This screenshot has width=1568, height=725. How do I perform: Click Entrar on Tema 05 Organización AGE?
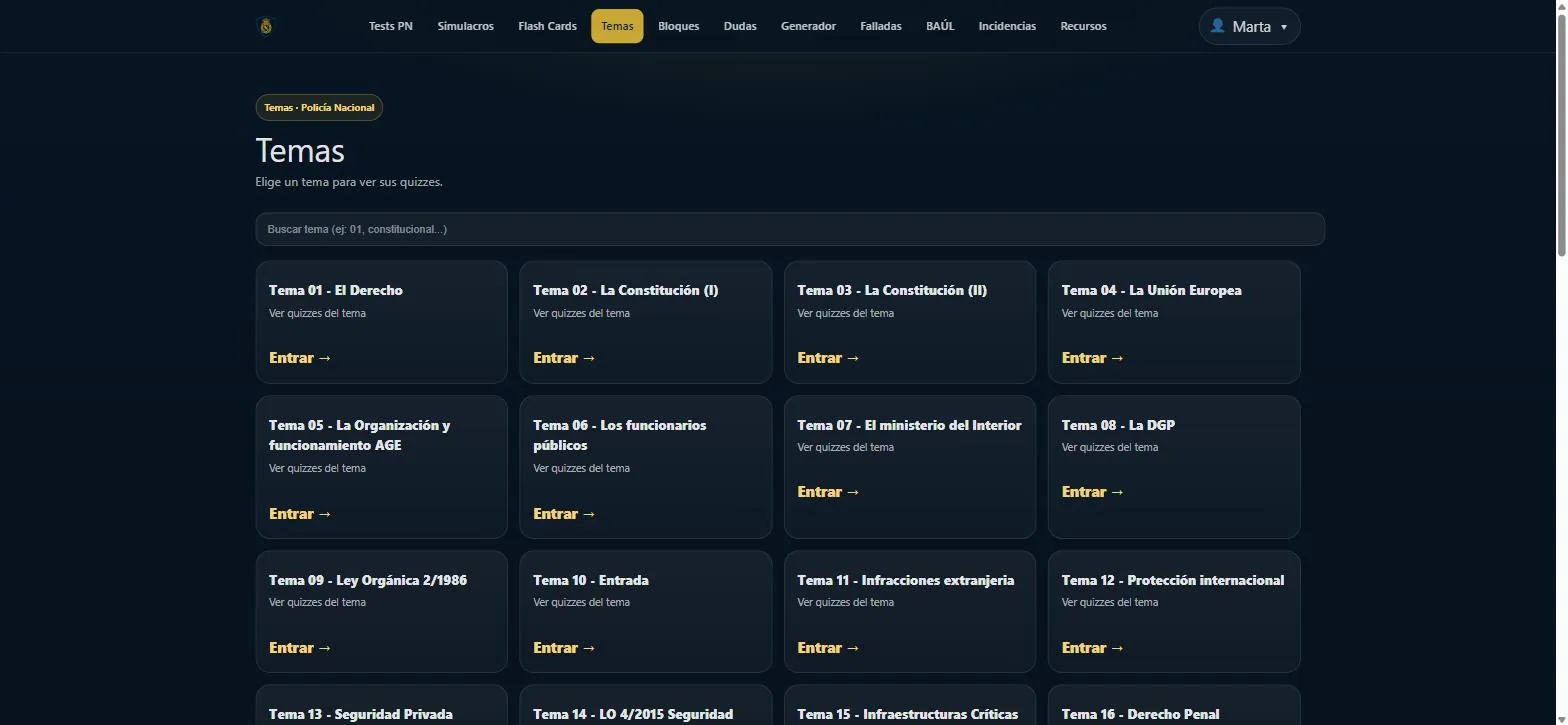click(x=300, y=514)
